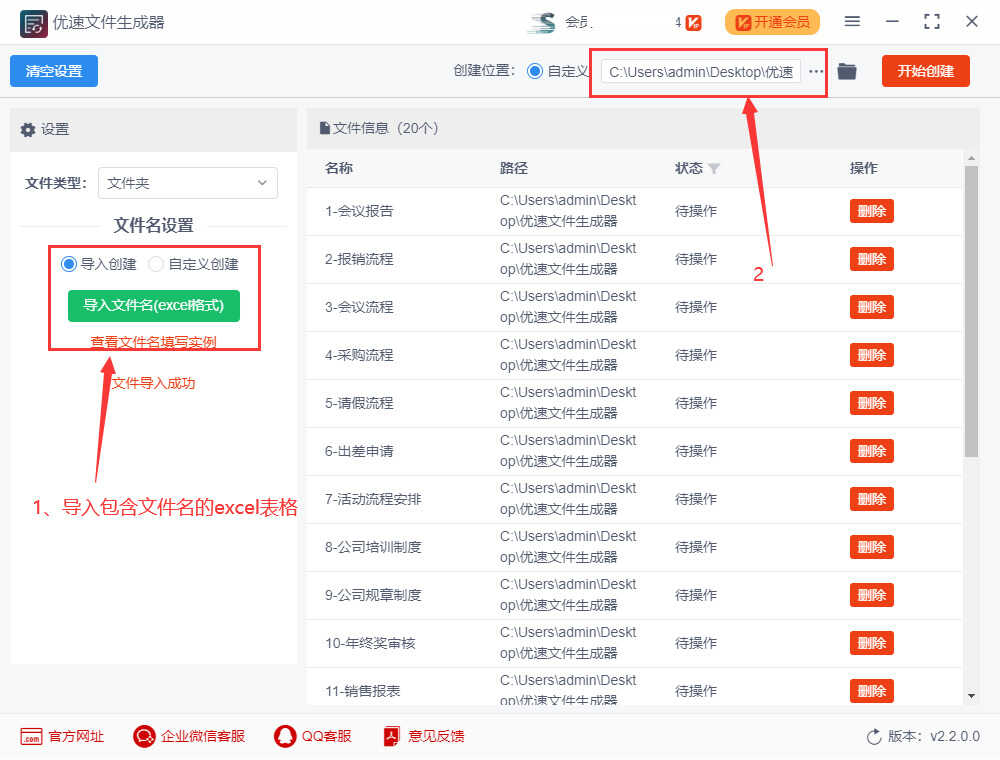The image size is (1000, 760).
Task: Click 开通会员 button
Action: [772, 22]
